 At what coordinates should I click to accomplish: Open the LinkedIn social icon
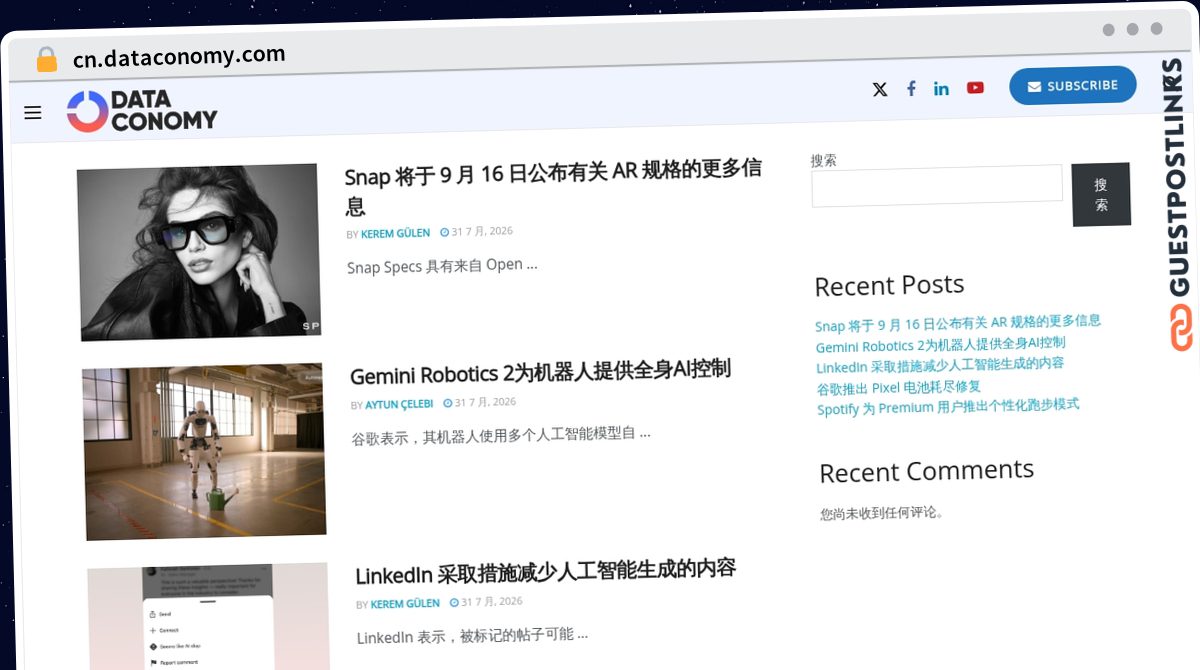941,88
